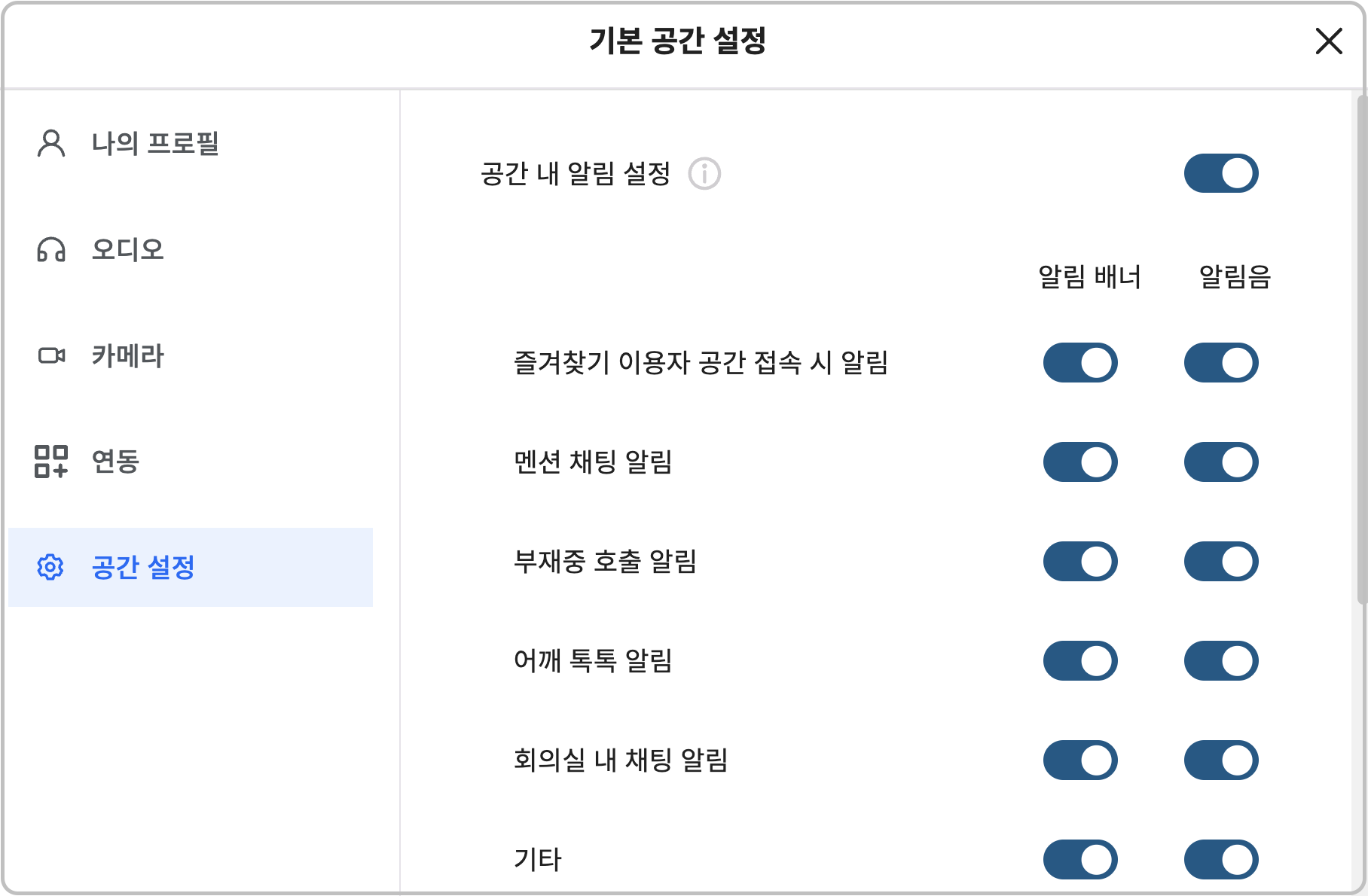The height and width of the screenshot is (896, 1368).
Task: Toggle sound switch for 어깨 톡톡 알림
Action: [x=1220, y=661]
